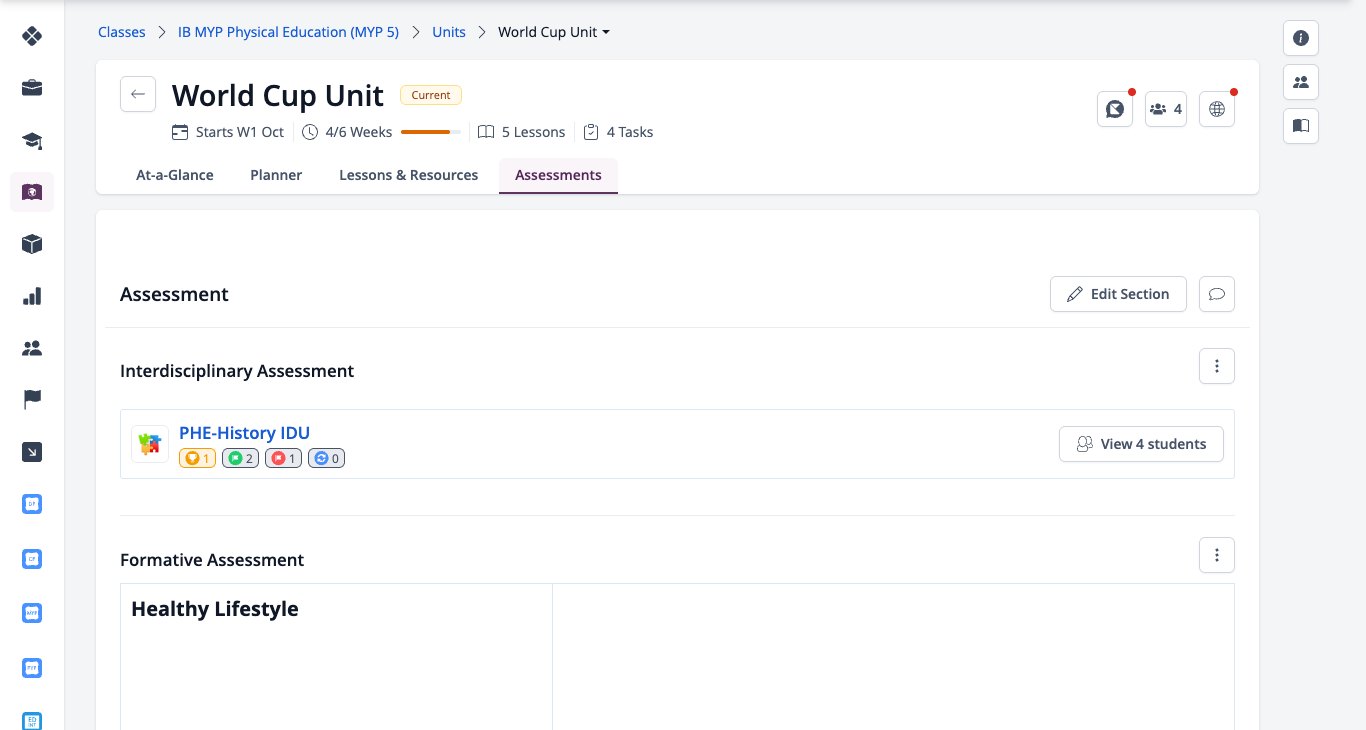Viewport: 1366px width, 730px height.
Task: Open Formative Assessment three-dot menu
Action: tap(1217, 554)
